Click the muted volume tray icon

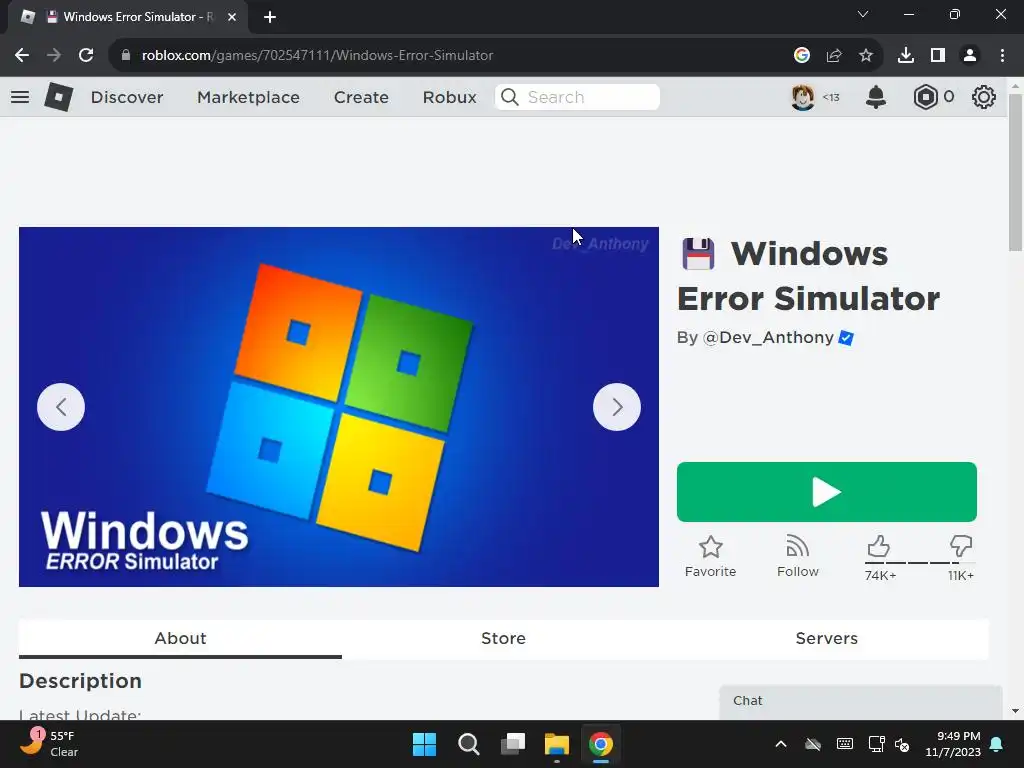[902, 744]
